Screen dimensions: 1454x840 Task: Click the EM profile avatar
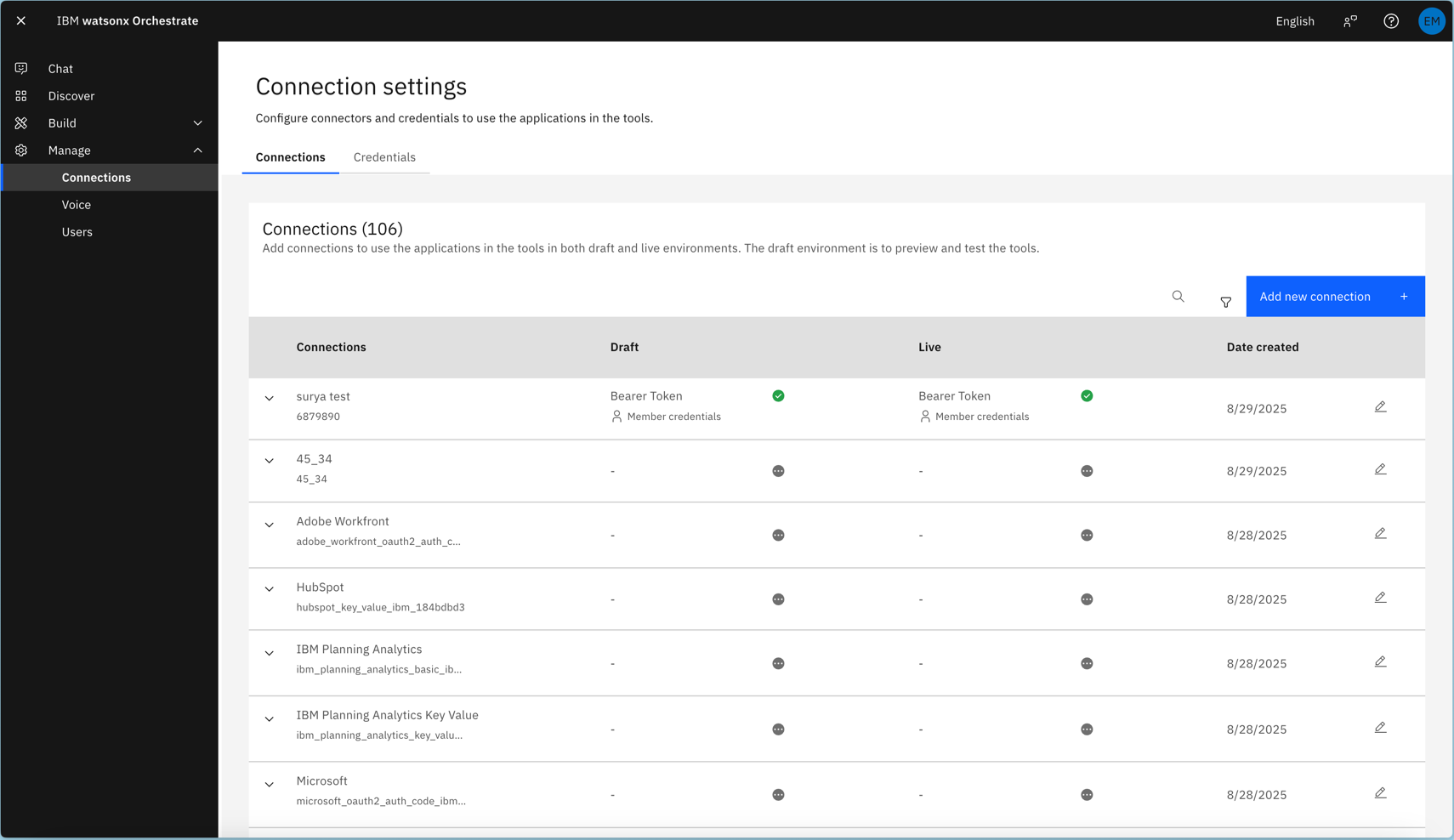pyautogui.click(x=1432, y=20)
